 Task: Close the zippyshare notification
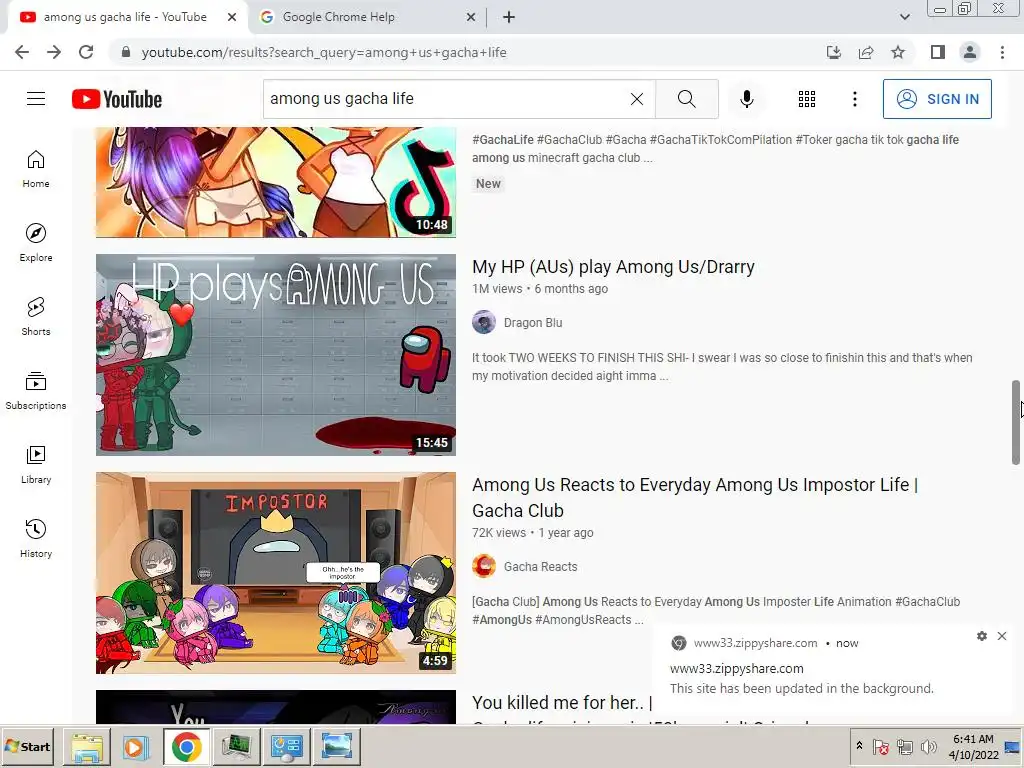[x=1002, y=636]
